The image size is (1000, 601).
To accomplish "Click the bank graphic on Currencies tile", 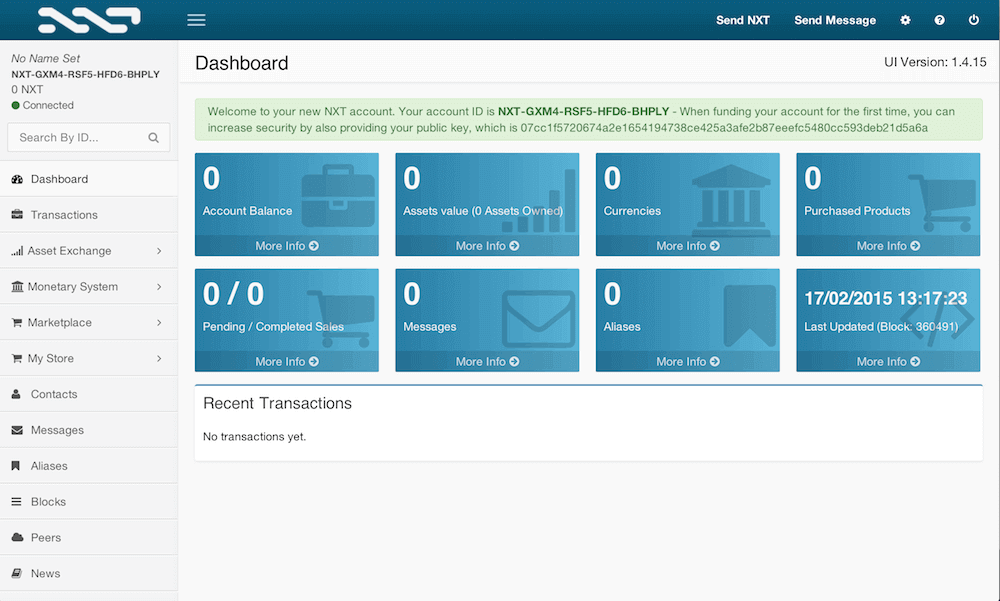I will tap(731, 200).
